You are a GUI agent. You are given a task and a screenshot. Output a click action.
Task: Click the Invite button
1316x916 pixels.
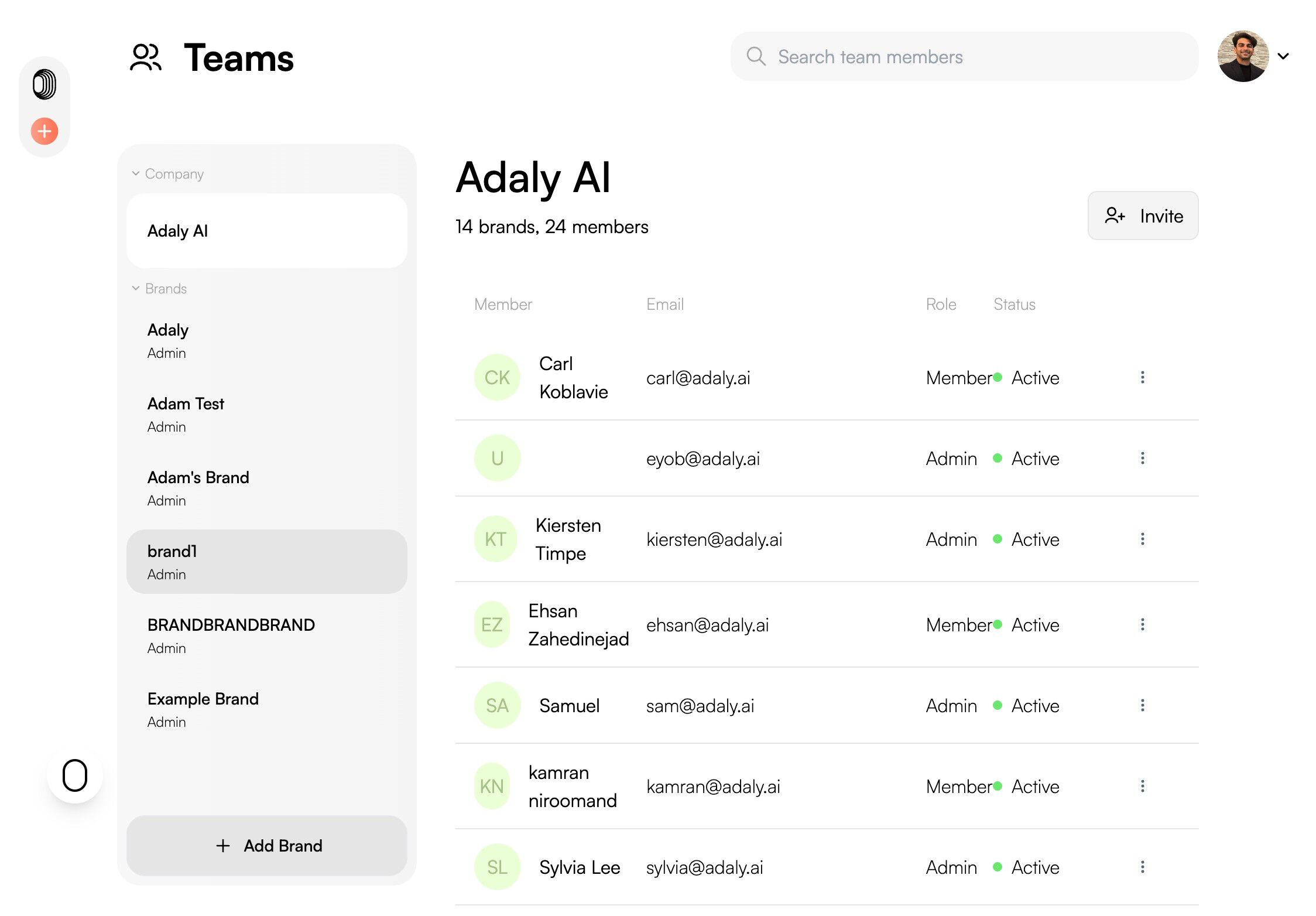click(x=1142, y=216)
